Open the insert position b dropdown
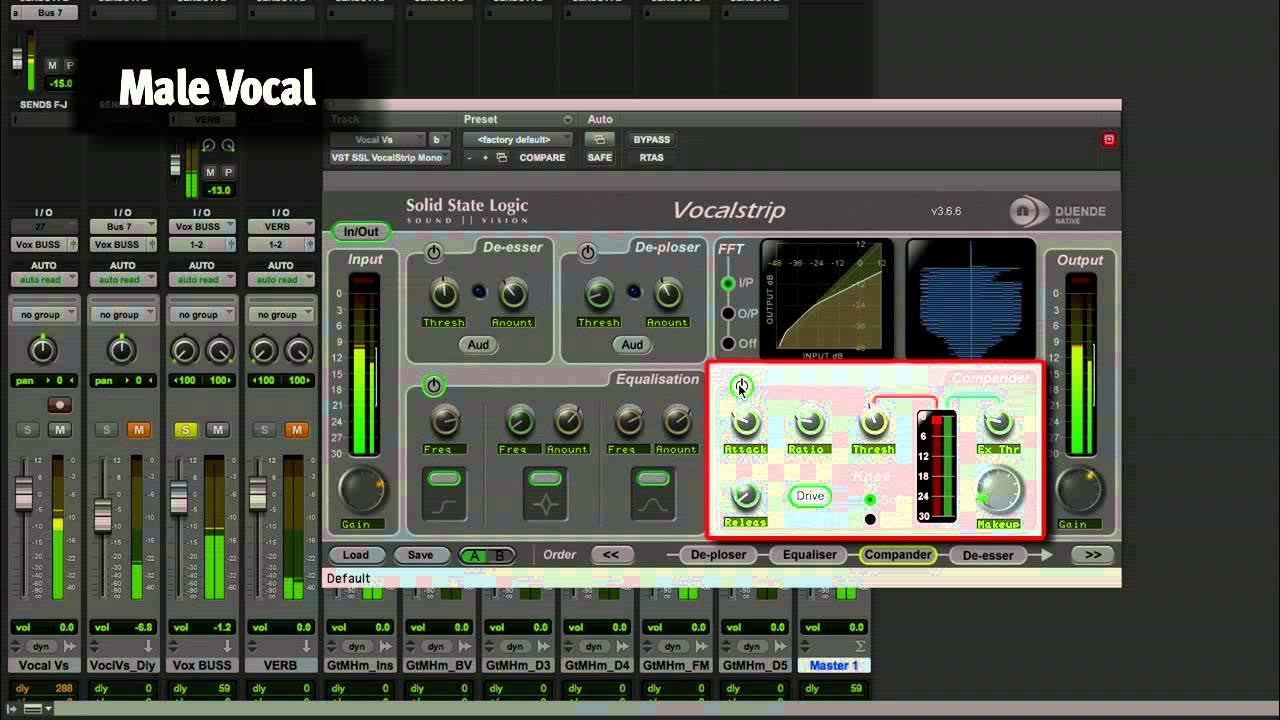This screenshot has height=720, width=1280. [440, 140]
